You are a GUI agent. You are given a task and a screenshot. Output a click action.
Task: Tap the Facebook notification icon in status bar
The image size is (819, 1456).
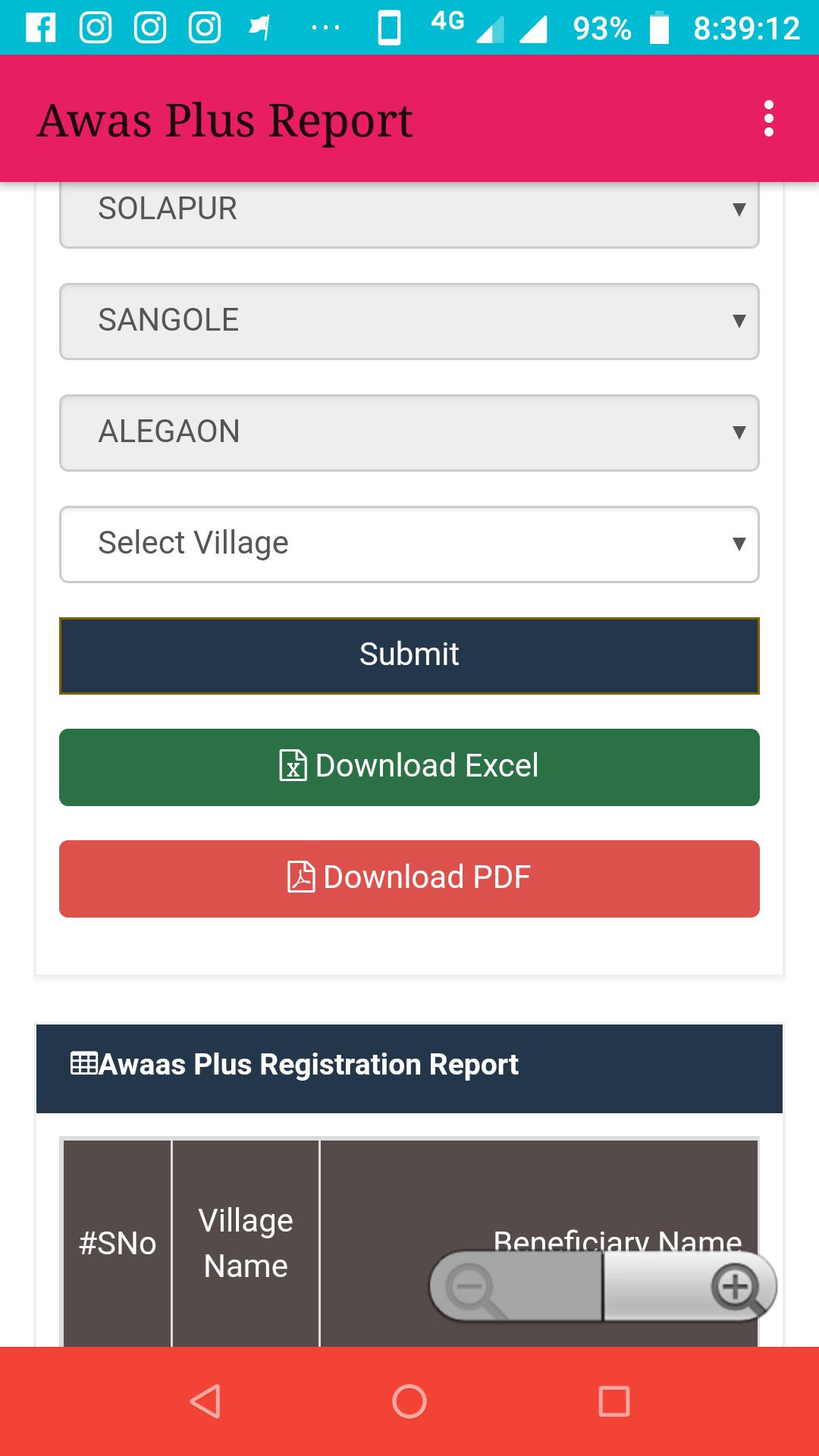[41, 28]
